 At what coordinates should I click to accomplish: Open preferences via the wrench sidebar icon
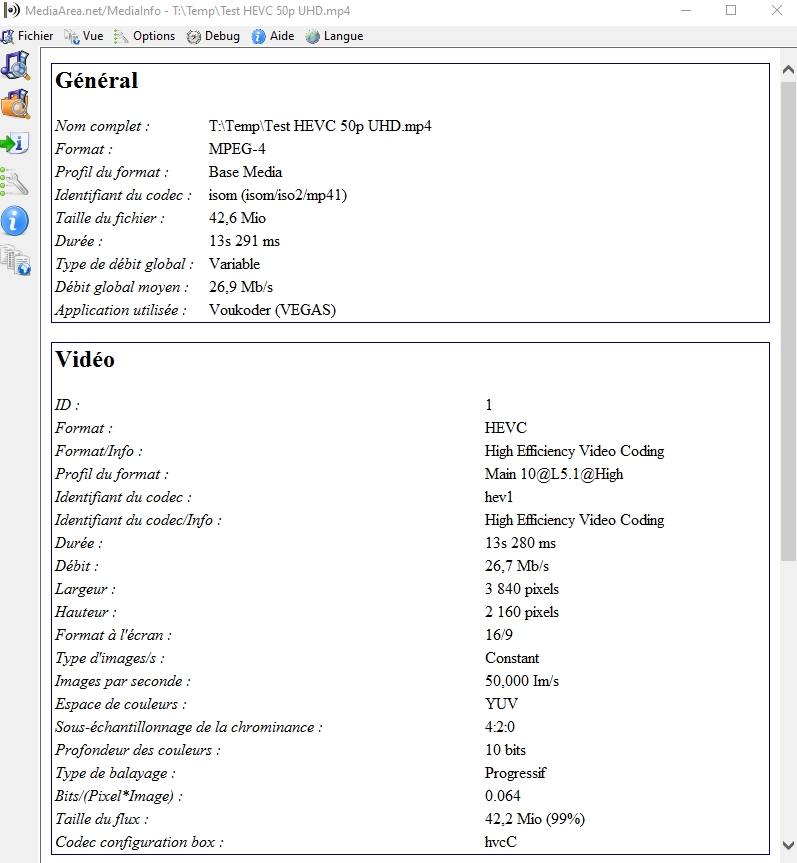[x=15, y=182]
